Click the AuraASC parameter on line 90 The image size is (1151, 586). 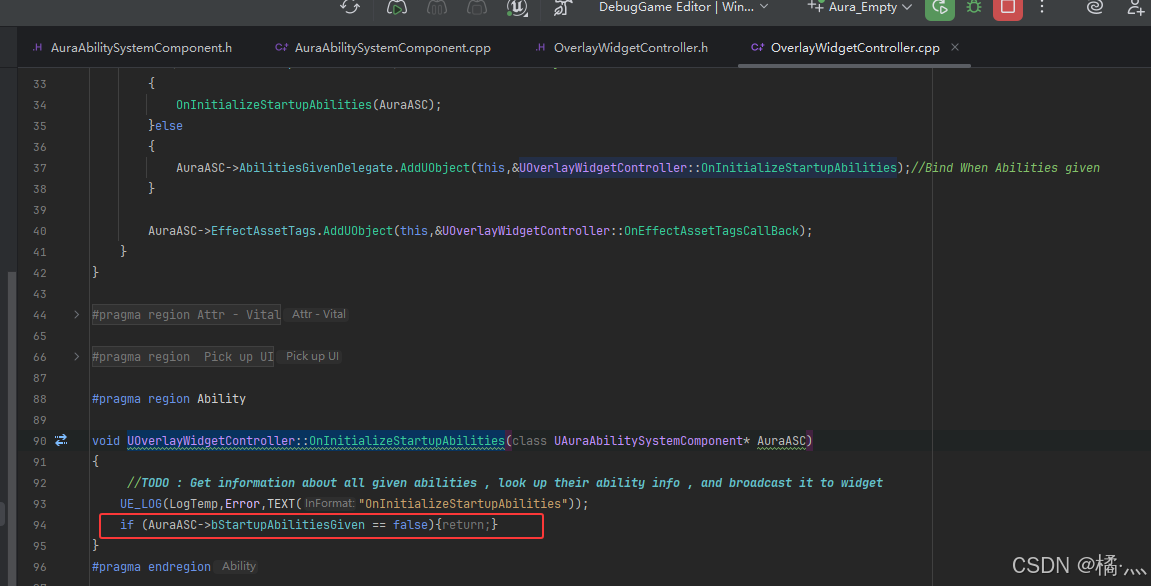tap(782, 441)
